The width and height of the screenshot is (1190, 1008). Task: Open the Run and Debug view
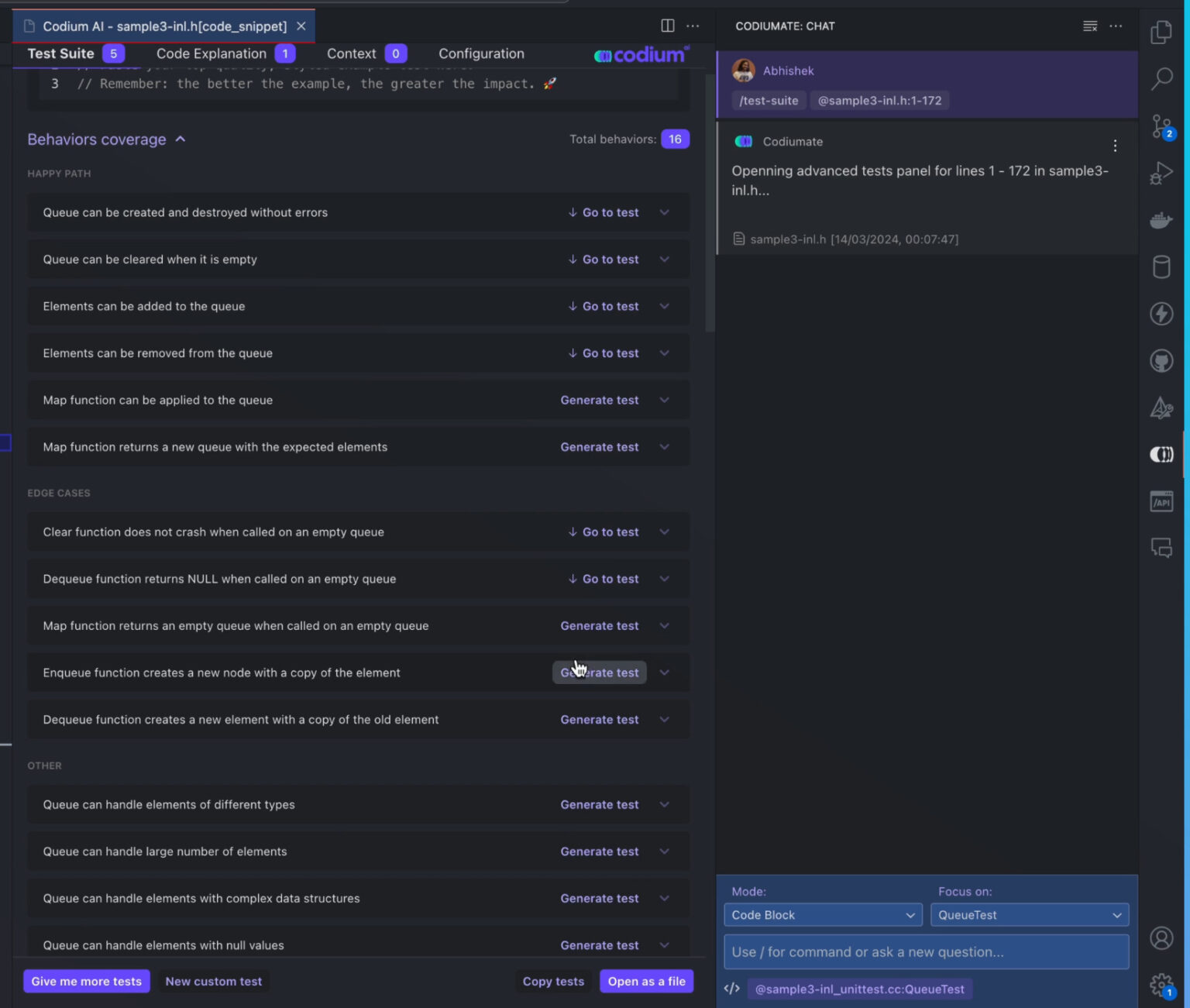click(1161, 174)
